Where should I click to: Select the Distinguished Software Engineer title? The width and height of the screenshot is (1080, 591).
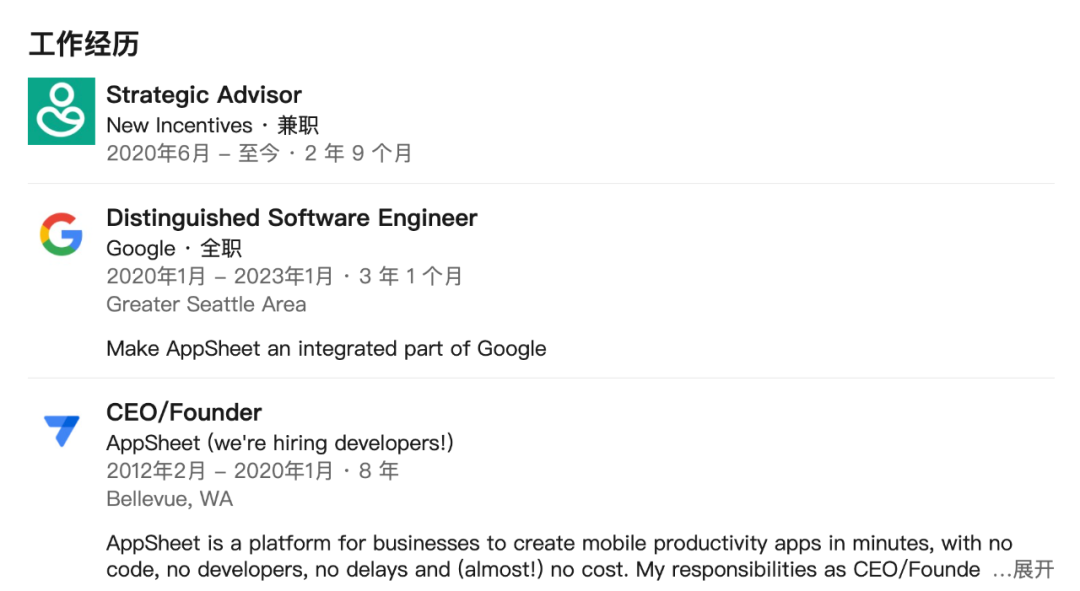coord(292,218)
